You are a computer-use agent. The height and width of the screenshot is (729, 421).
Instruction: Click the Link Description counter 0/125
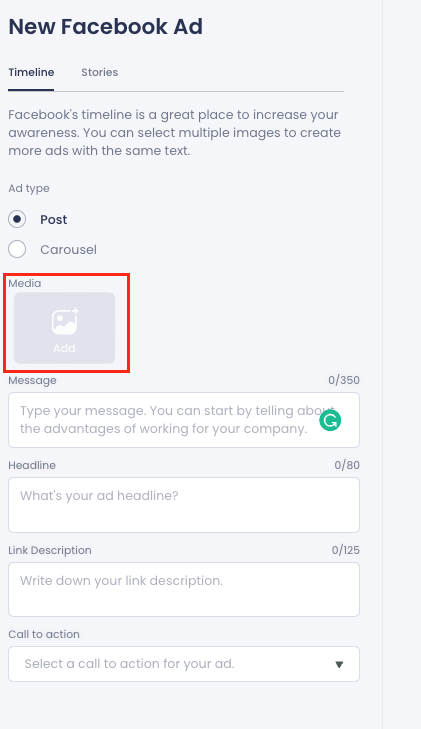[x=346, y=550]
